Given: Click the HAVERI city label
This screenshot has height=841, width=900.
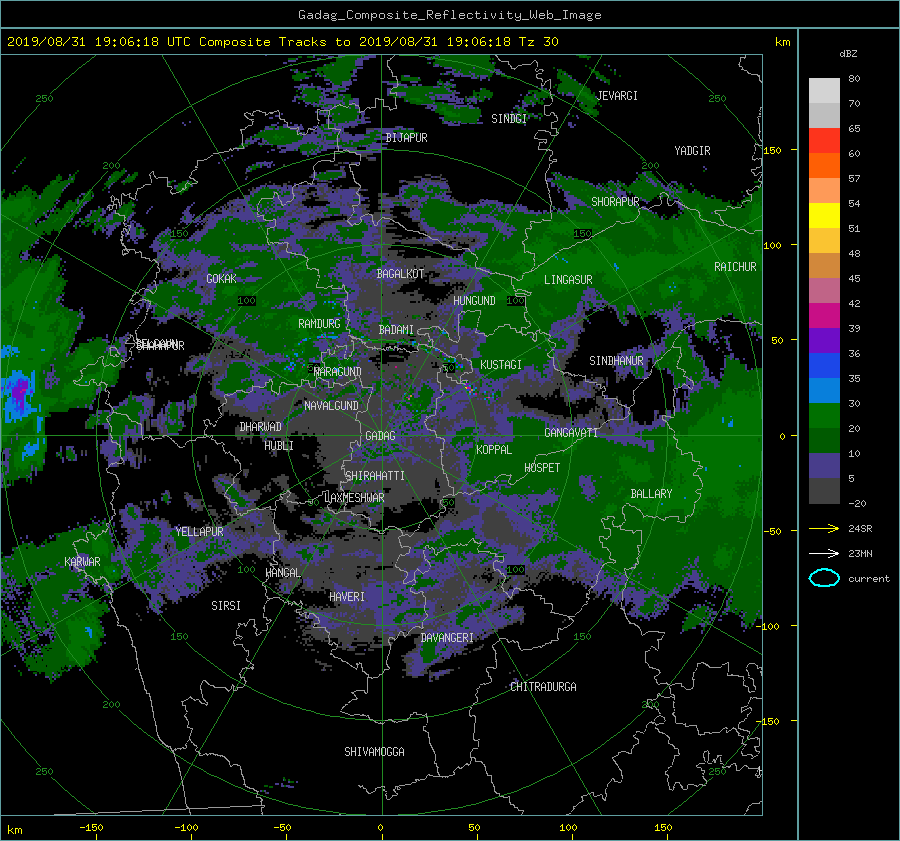Looking at the screenshot, I should point(347,597).
